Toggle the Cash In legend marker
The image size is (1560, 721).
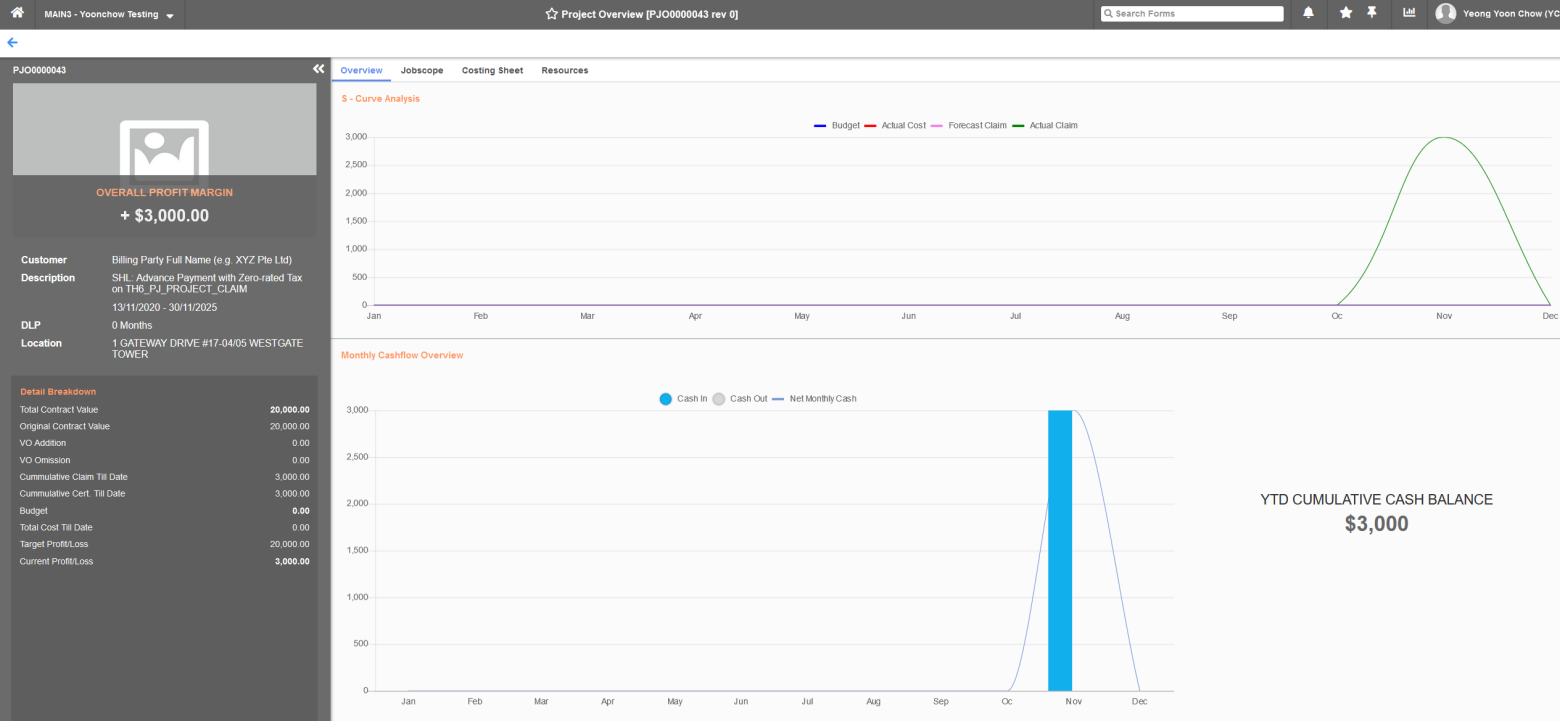[665, 398]
